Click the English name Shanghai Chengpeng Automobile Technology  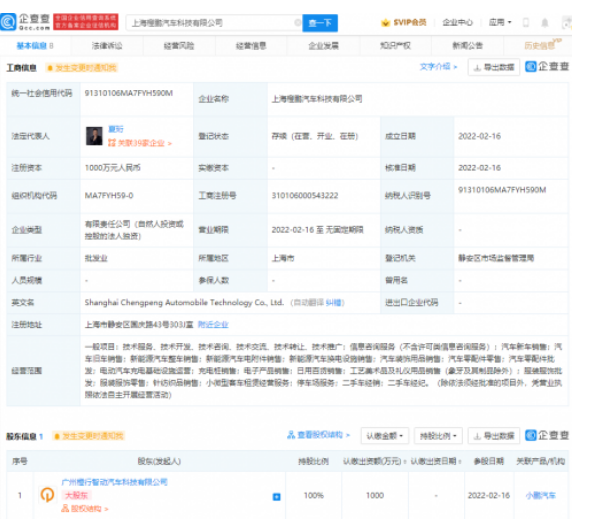(184, 302)
